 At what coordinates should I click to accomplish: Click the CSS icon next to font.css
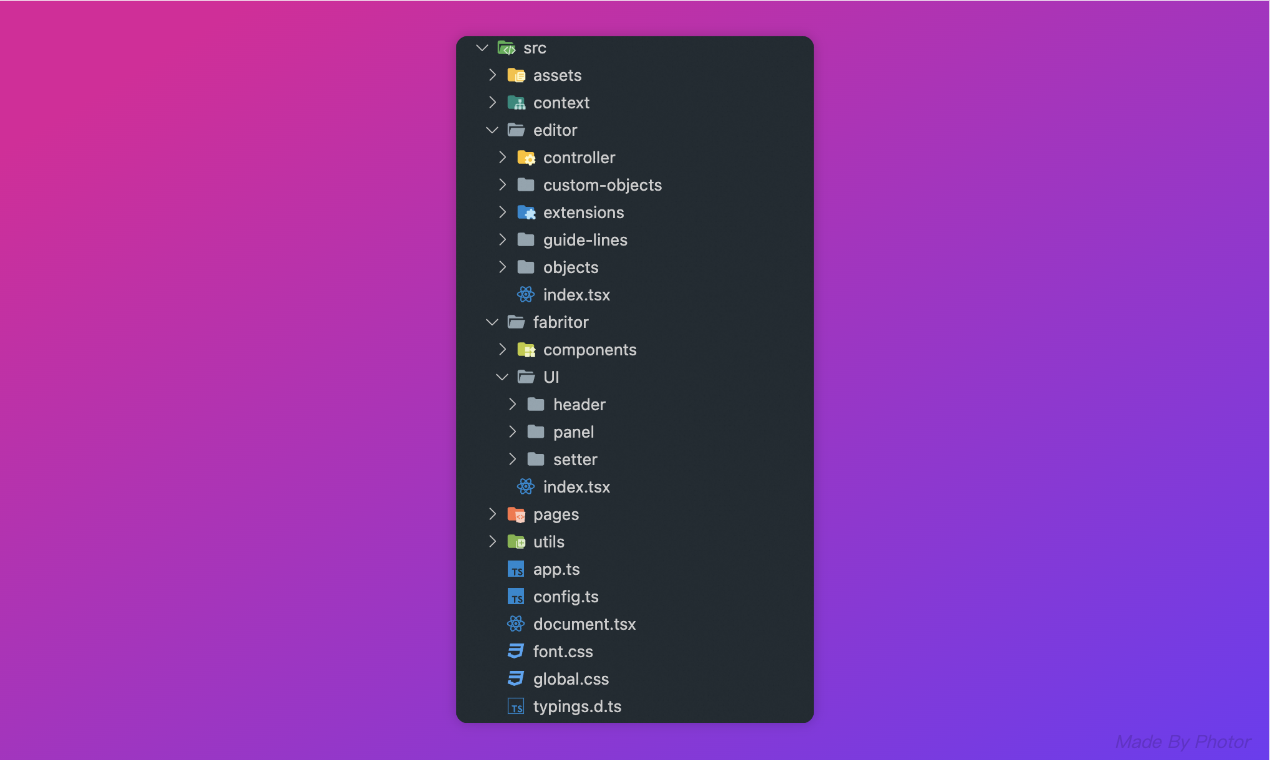point(516,651)
